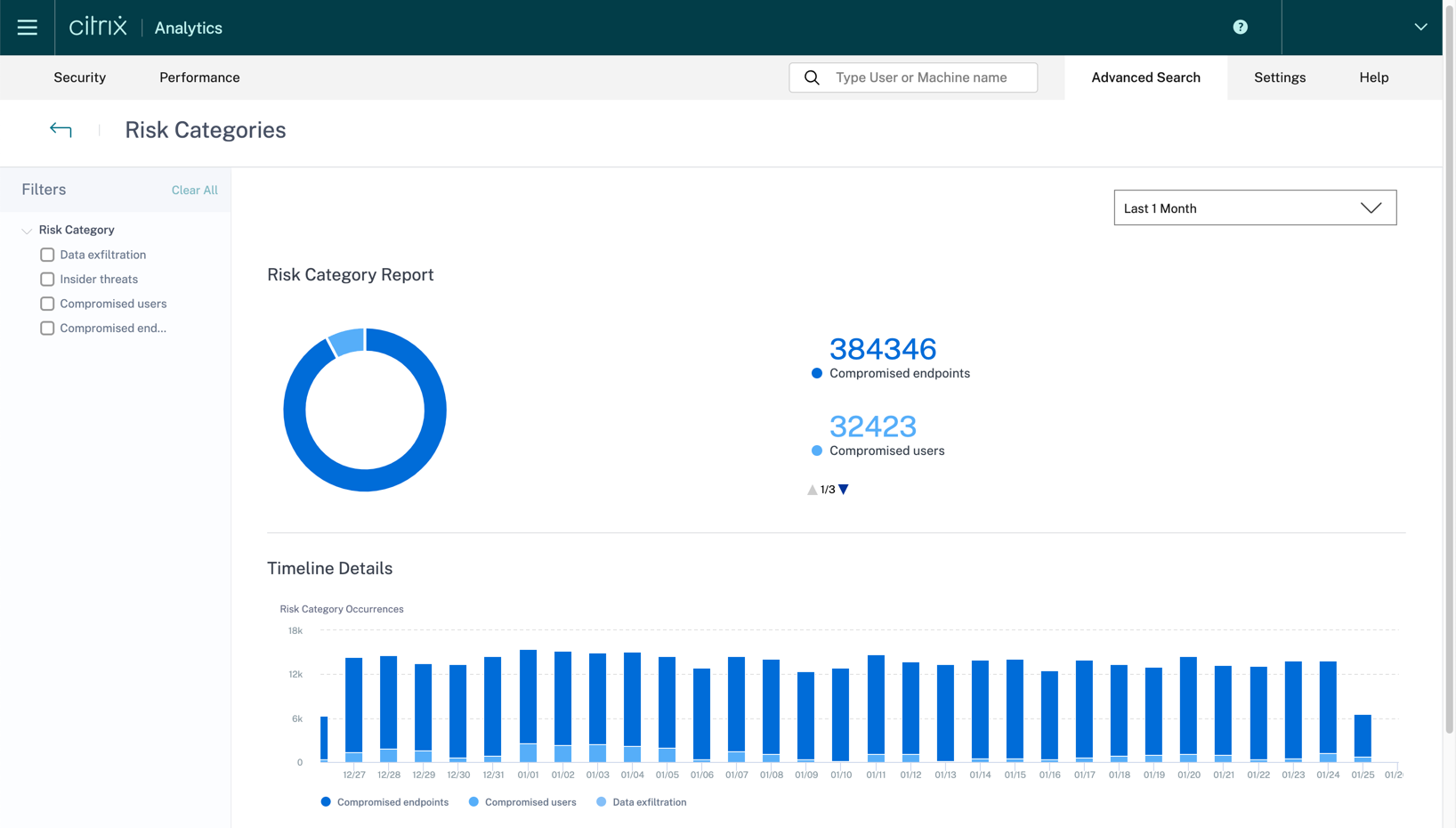
Task: Open Advanced Search
Action: tap(1145, 77)
